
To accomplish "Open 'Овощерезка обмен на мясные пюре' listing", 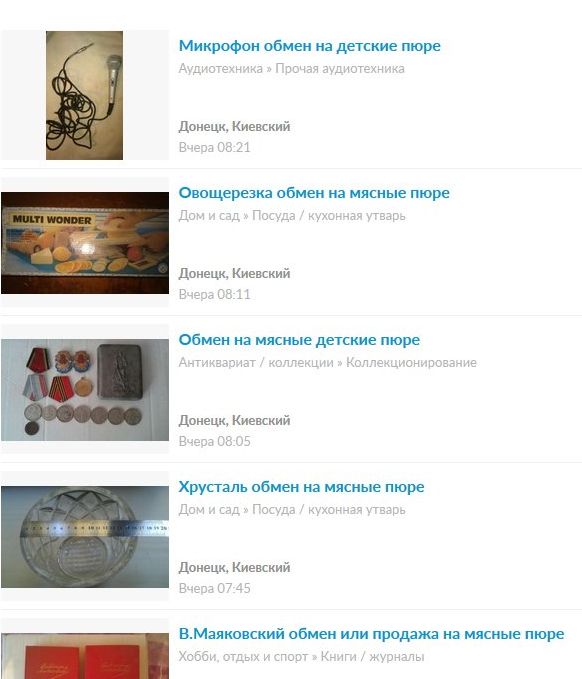I will click(314, 193).
